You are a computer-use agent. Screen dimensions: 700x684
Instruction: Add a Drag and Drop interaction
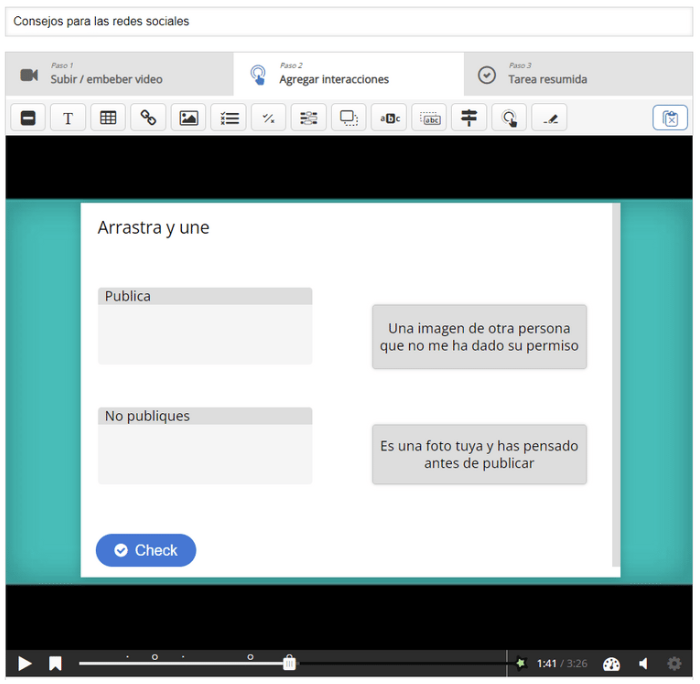coord(349,118)
